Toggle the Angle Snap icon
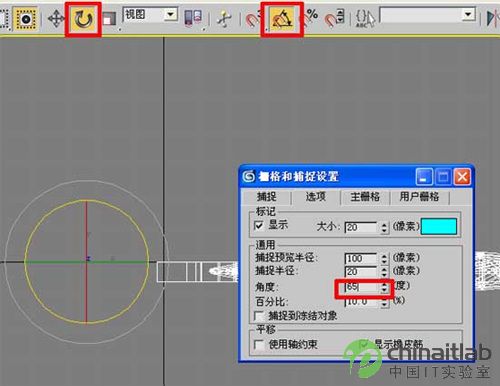The width and height of the screenshot is (500, 386). click(282, 19)
